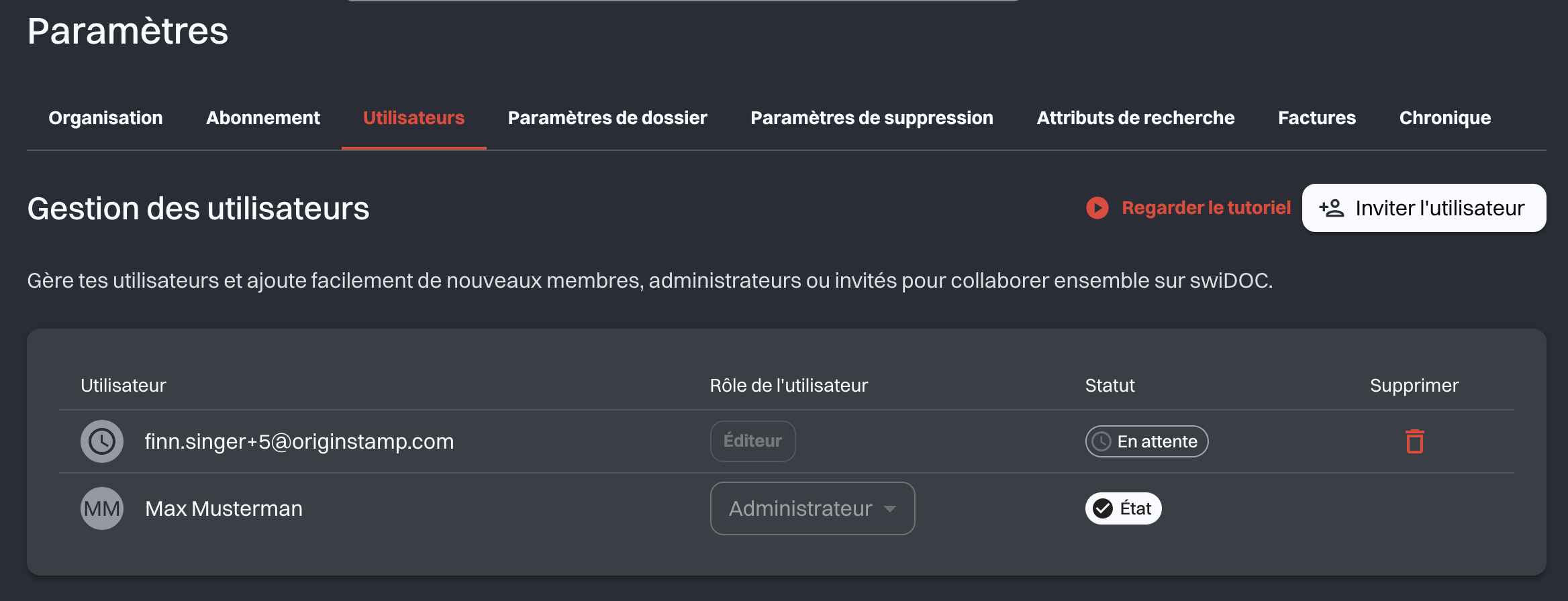
Task: Click the add-person icon on invite button
Action: coord(1332,208)
